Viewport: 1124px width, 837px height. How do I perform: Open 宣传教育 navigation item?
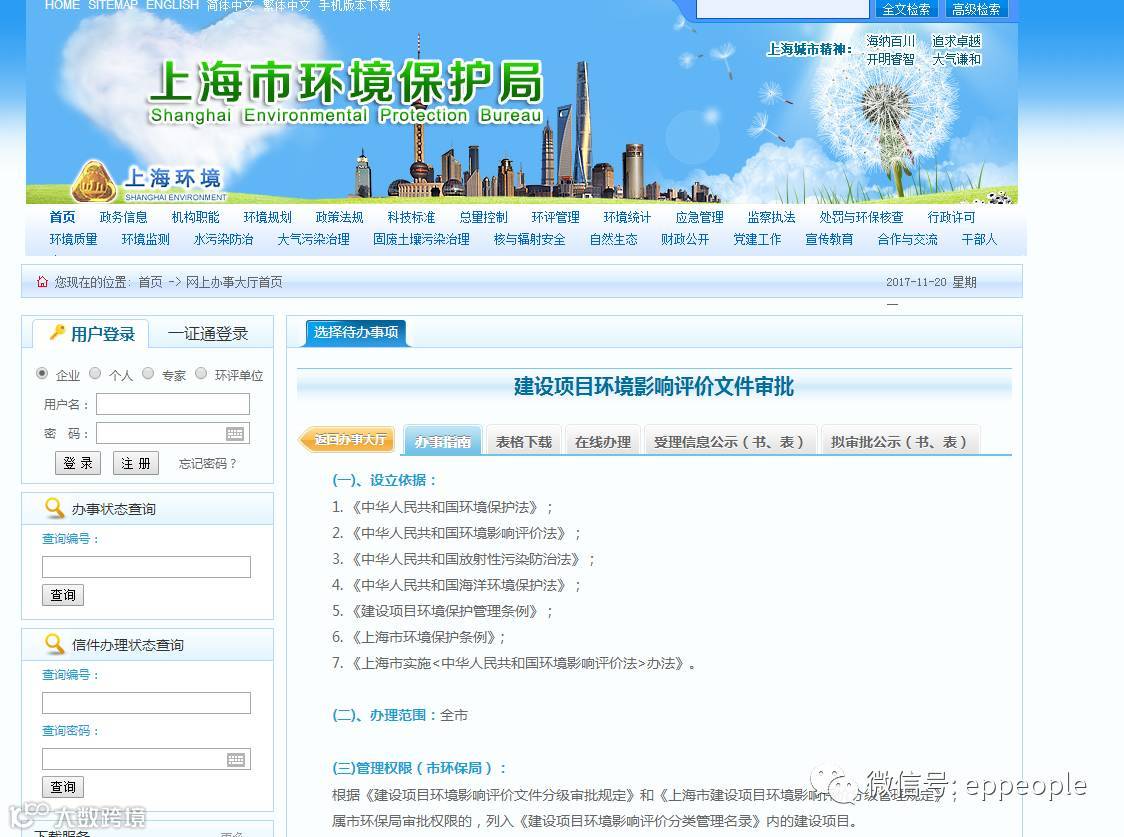(x=829, y=239)
